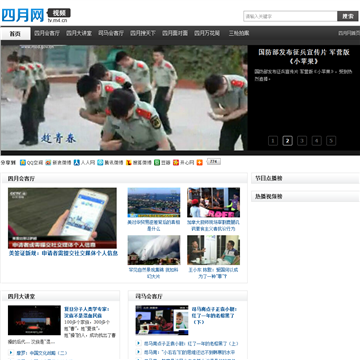Click the 四月网 logo

[x=23, y=15]
